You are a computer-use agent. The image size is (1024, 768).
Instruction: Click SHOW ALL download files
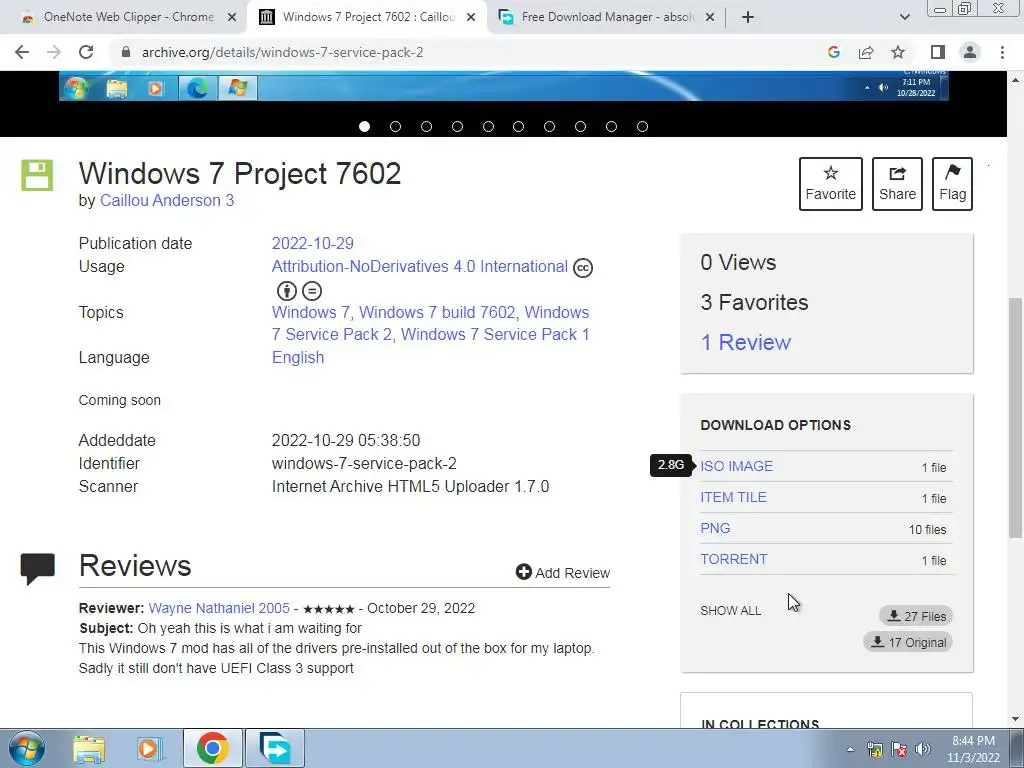point(731,611)
